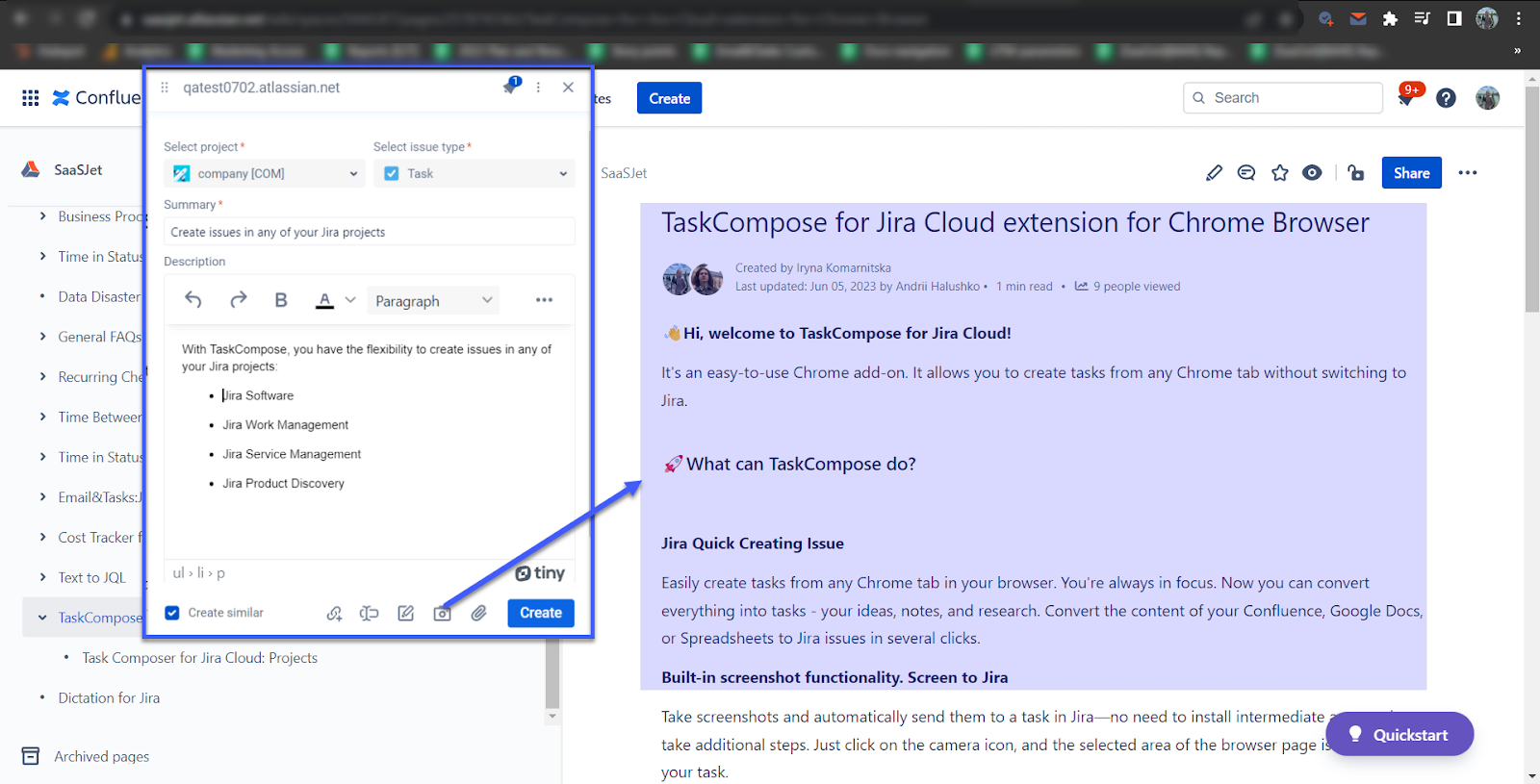Close the TaskCompose popup
This screenshot has height=784, width=1540.
coord(568,88)
